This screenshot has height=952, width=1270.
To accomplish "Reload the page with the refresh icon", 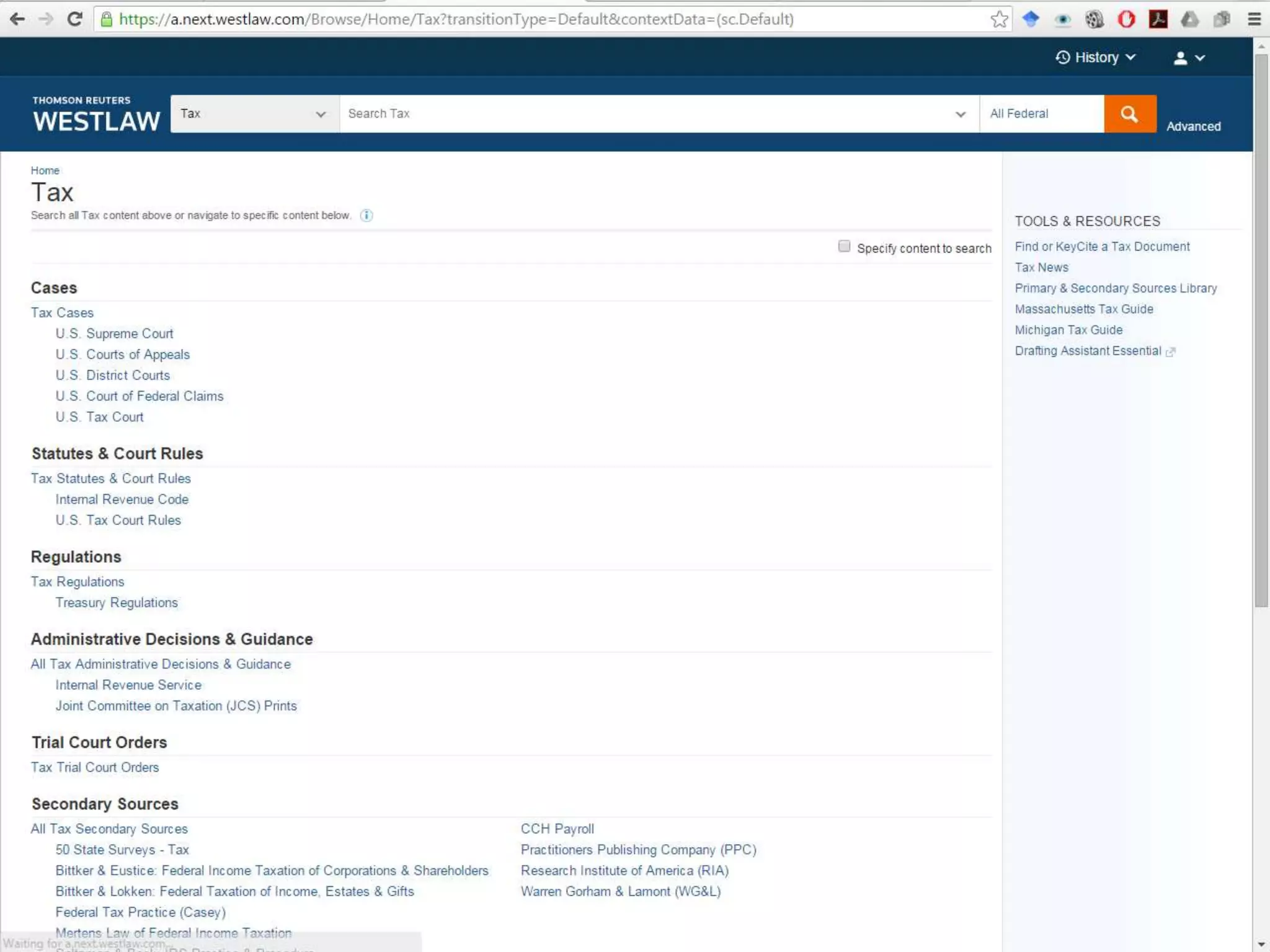I will (74, 19).
